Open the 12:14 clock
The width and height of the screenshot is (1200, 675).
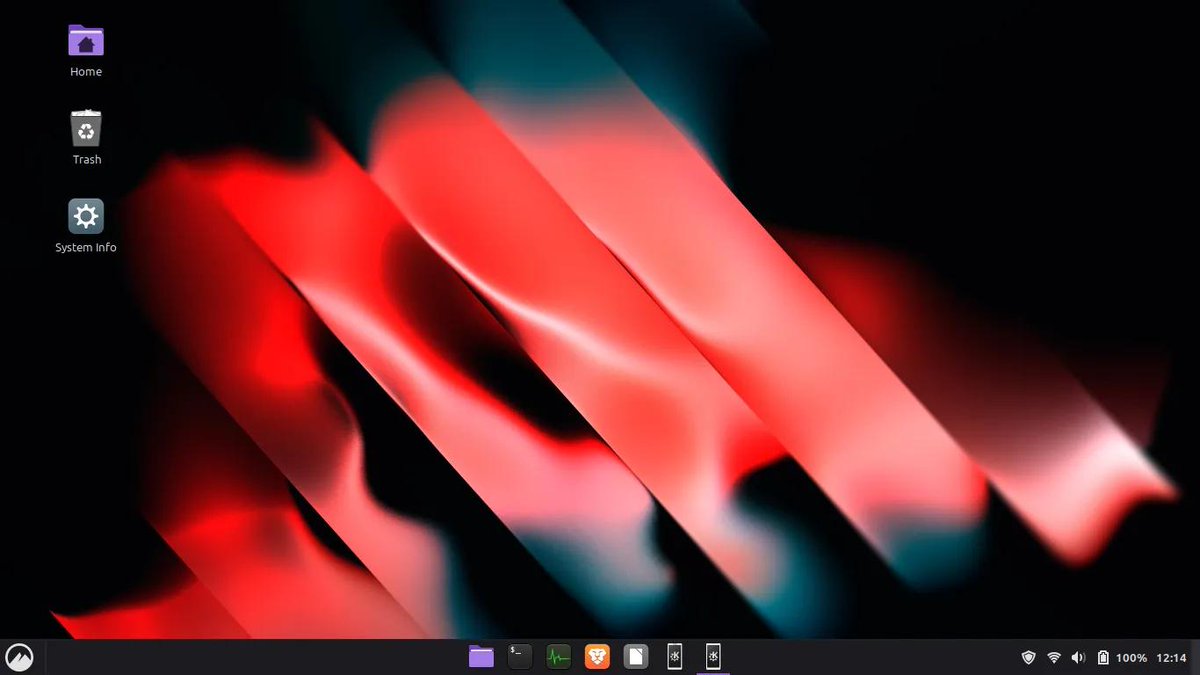[x=1171, y=658]
